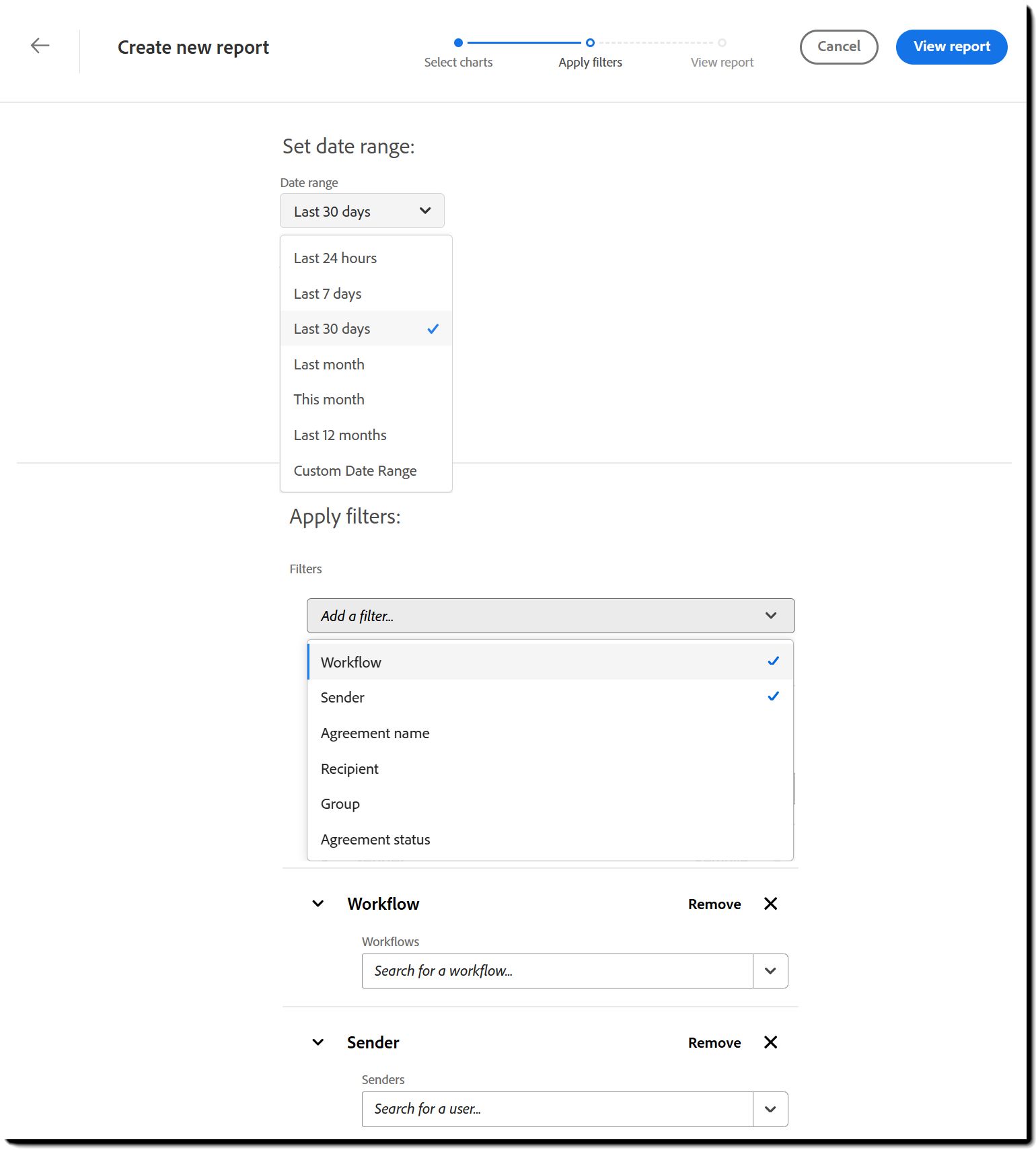Pick the This month option
Image resolution: width=1036 pixels, height=1150 pixels.
point(366,400)
